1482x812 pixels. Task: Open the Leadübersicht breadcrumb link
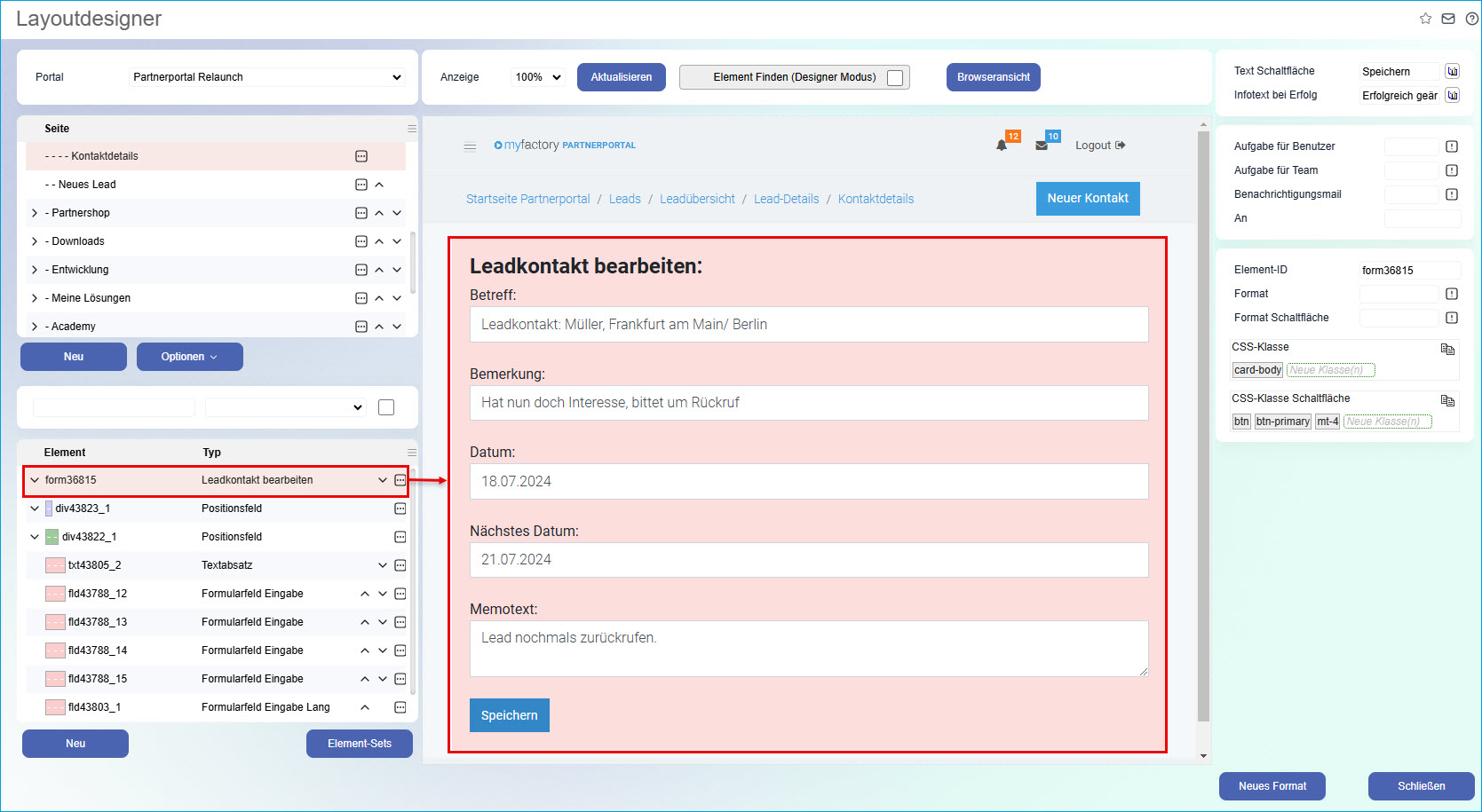tap(697, 199)
